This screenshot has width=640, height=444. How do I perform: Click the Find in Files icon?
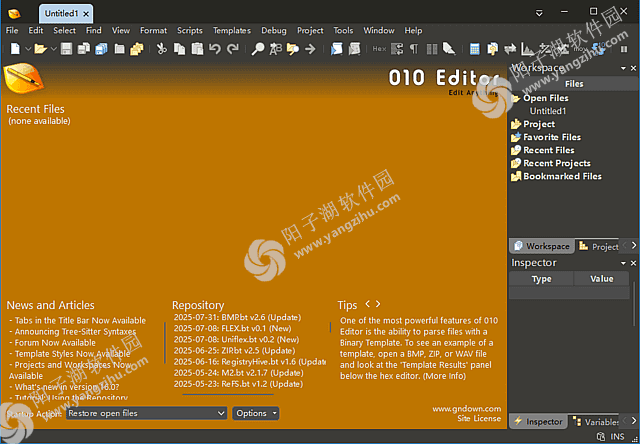tap(293, 49)
